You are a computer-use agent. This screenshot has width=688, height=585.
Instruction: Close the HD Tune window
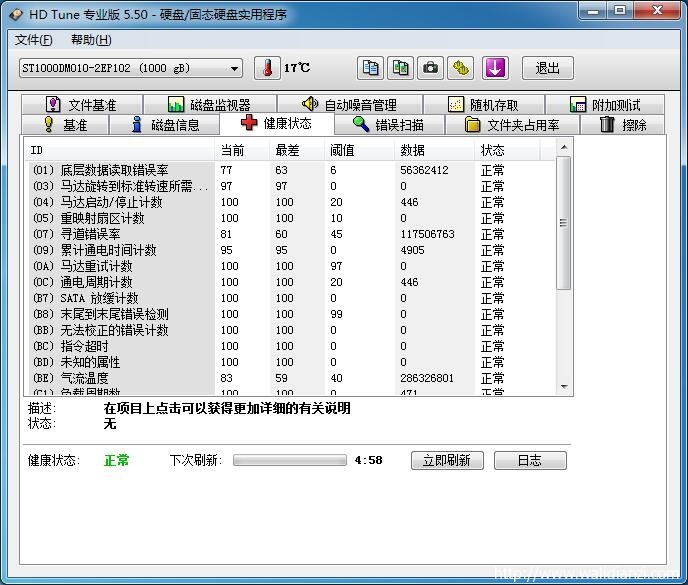pos(657,11)
